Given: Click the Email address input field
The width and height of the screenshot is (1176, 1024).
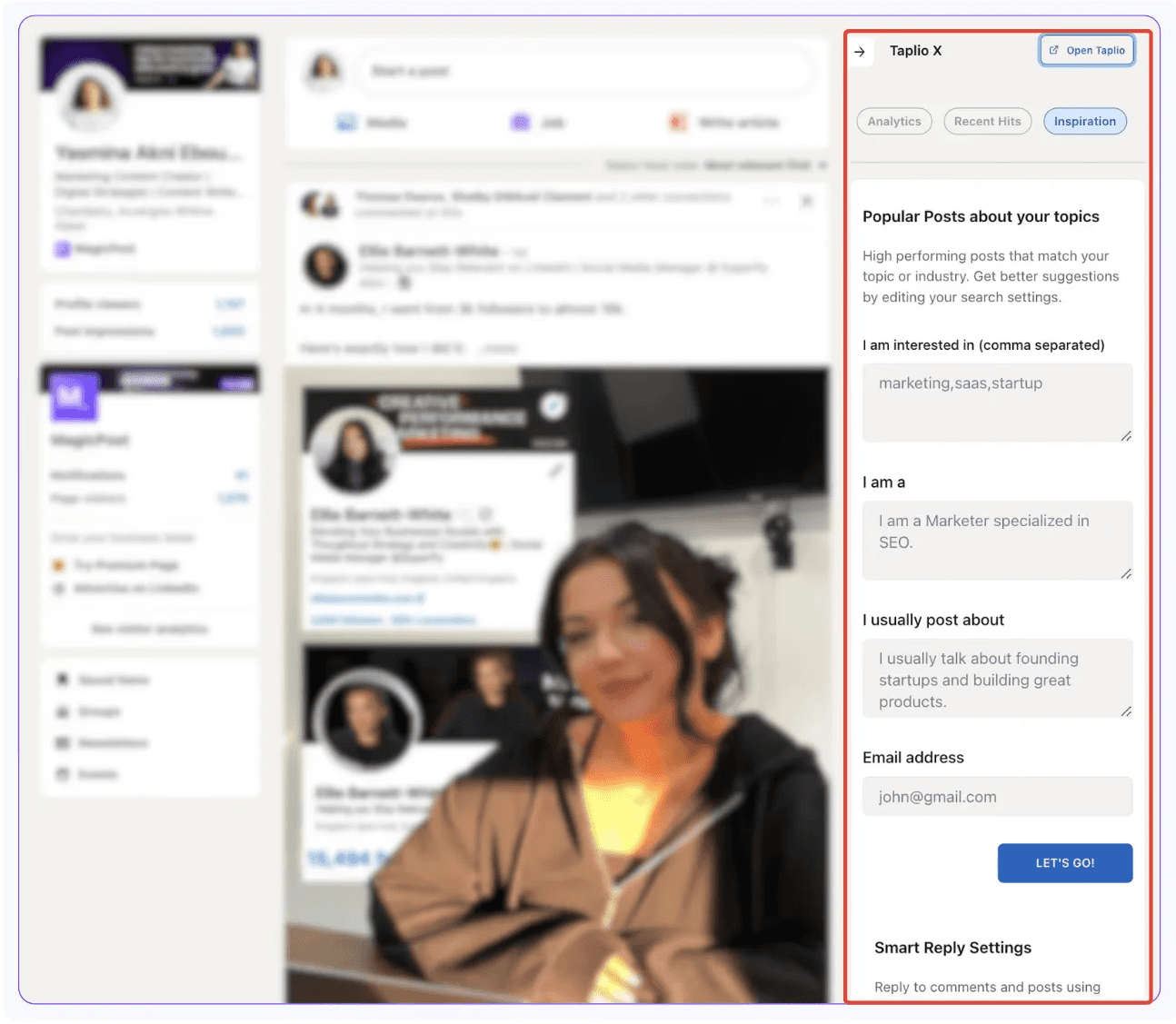Looking at the screenshot, I should 997,797.
